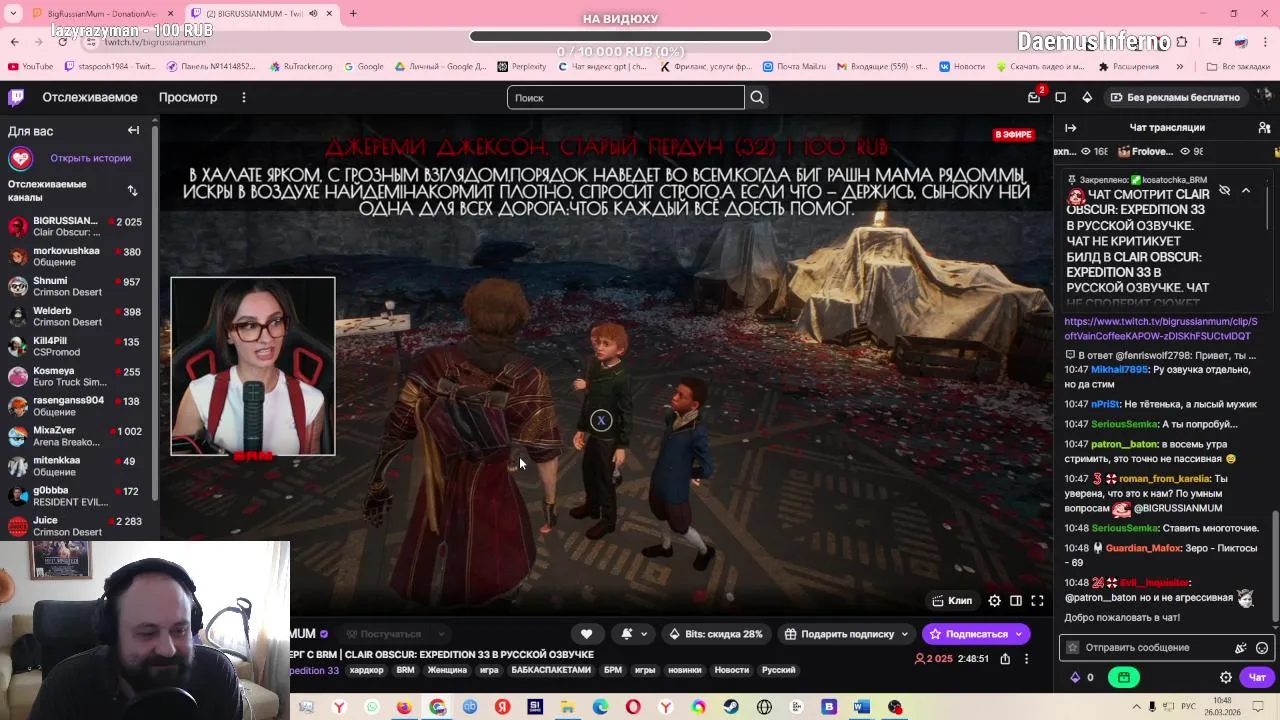Open the stories heart icon
The image size is (1280, 720).
coord(20,158)
